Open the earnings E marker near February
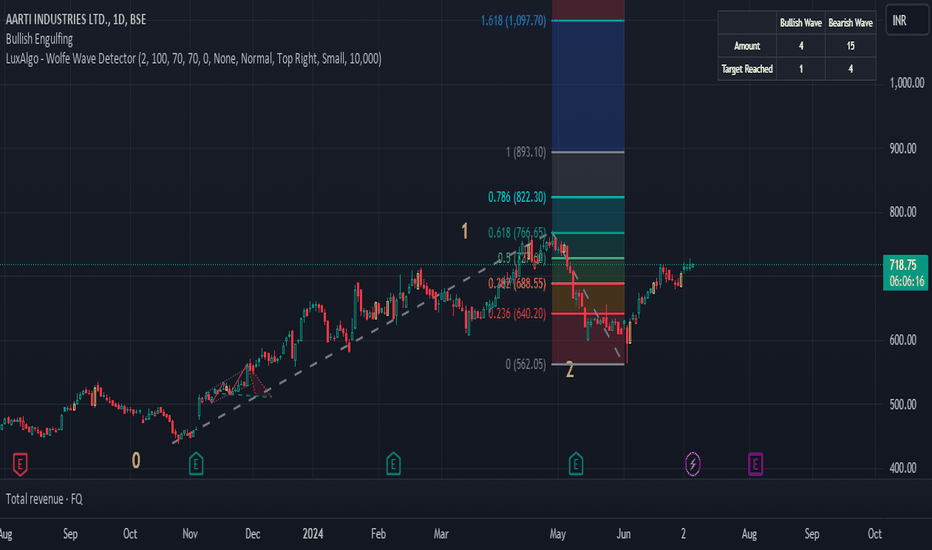This screenshot has height=550, width=932. pos(393,464)
